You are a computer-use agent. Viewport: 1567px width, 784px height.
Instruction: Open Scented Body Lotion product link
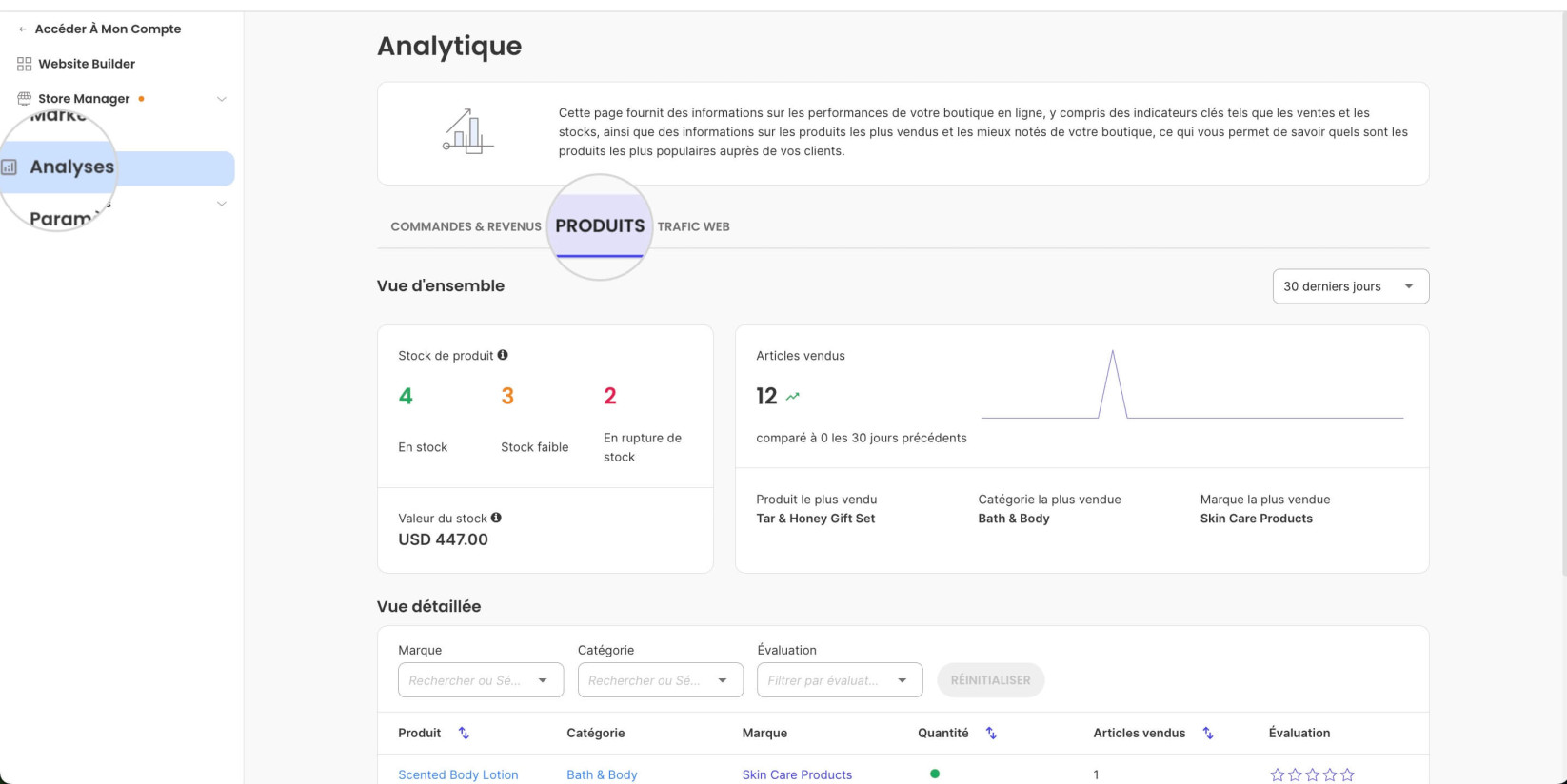(458, 774)
